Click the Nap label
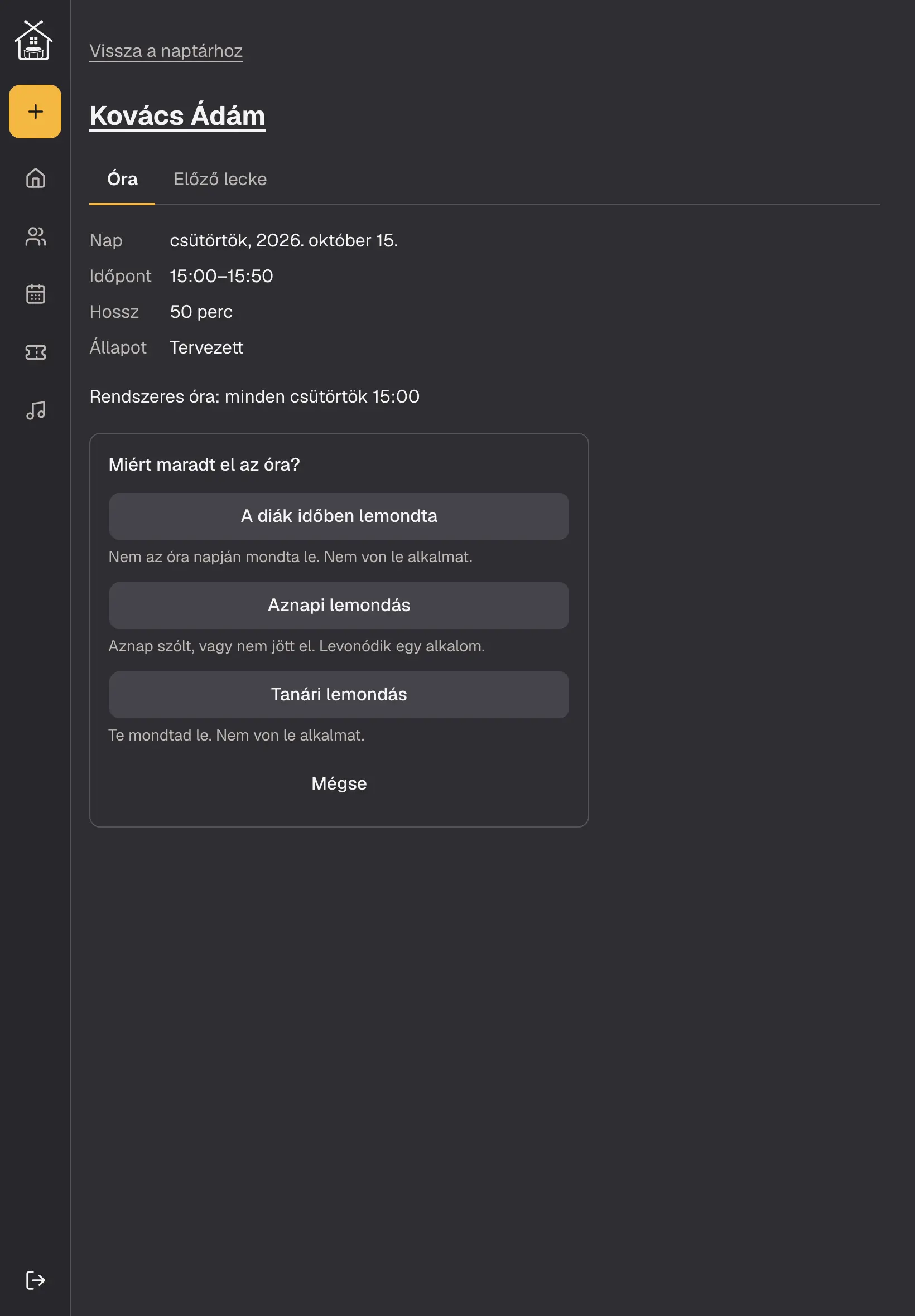This screenshot has width=915, height=1316. tap(106, 241)
